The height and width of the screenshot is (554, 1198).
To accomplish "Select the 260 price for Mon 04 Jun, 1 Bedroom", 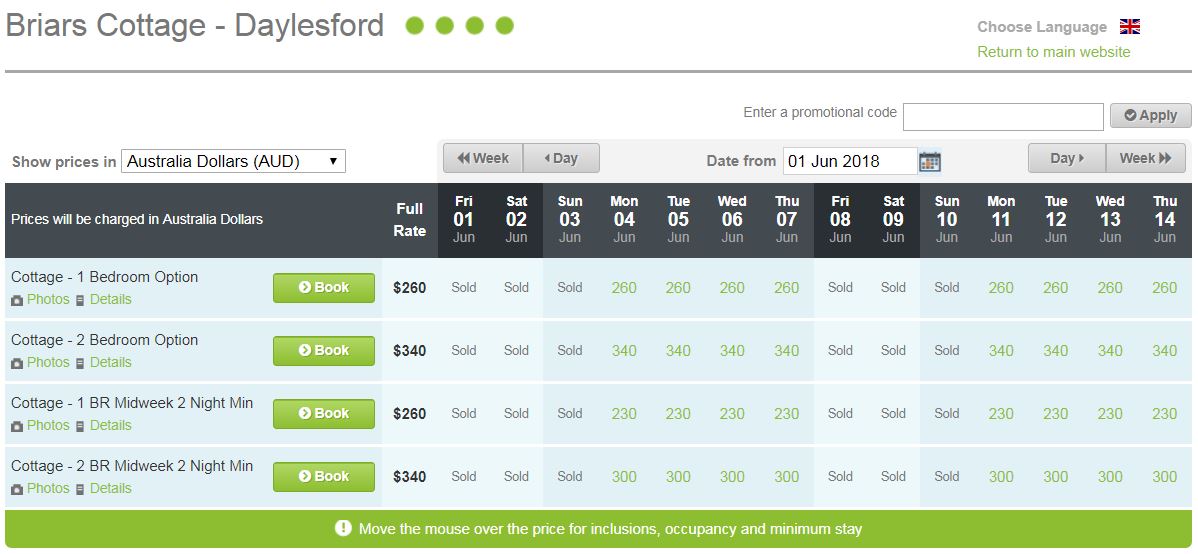I will (x=624, y=288).
